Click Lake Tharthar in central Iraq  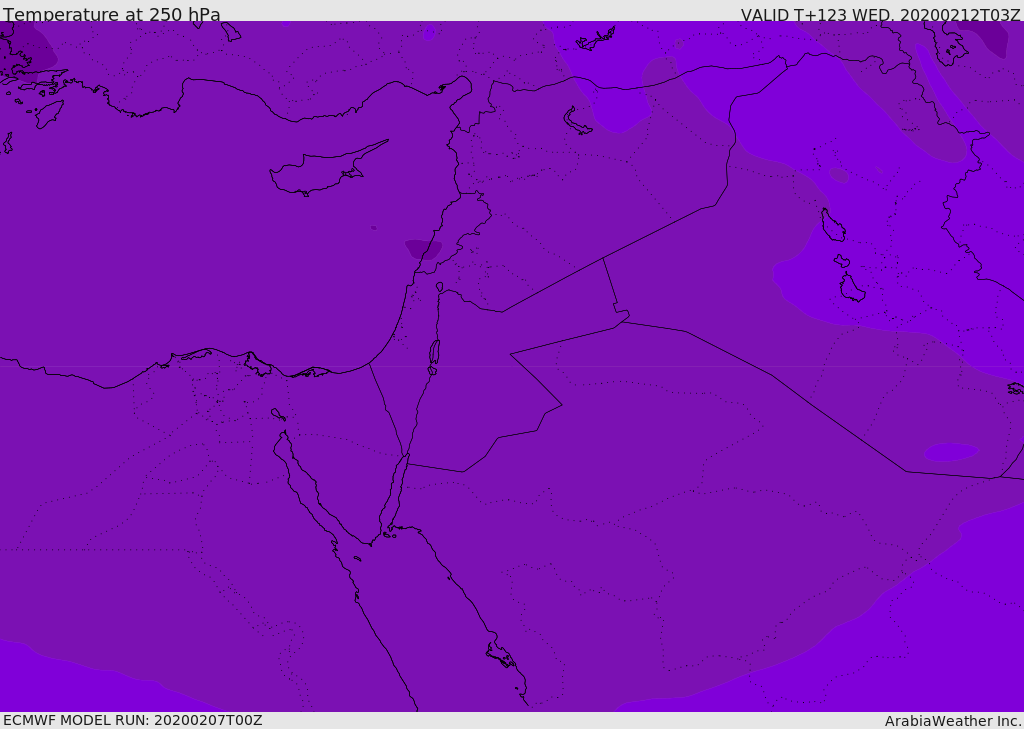(x=832, y=225)
